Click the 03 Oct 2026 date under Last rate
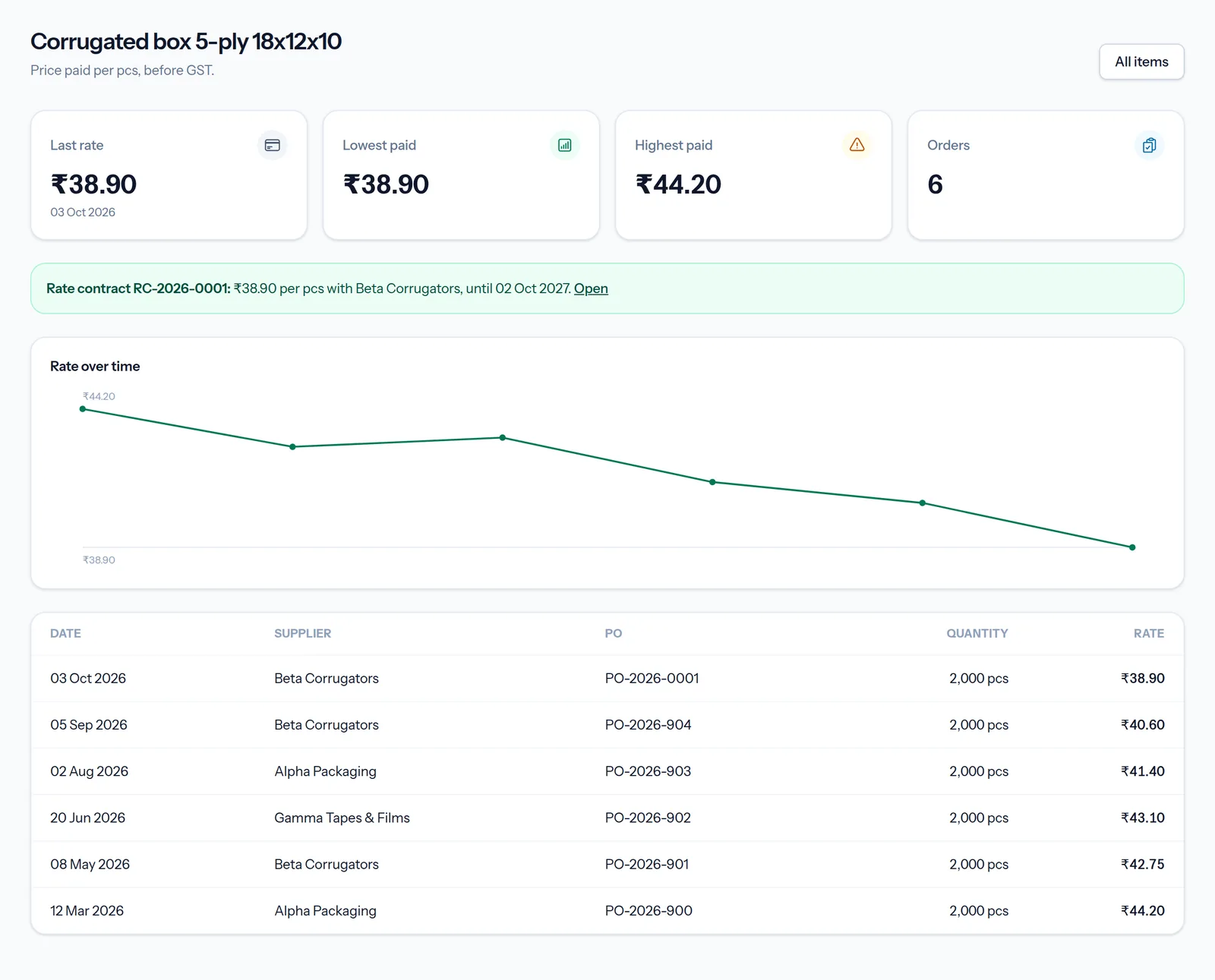 pyautogui.click(x=83, y=213)
